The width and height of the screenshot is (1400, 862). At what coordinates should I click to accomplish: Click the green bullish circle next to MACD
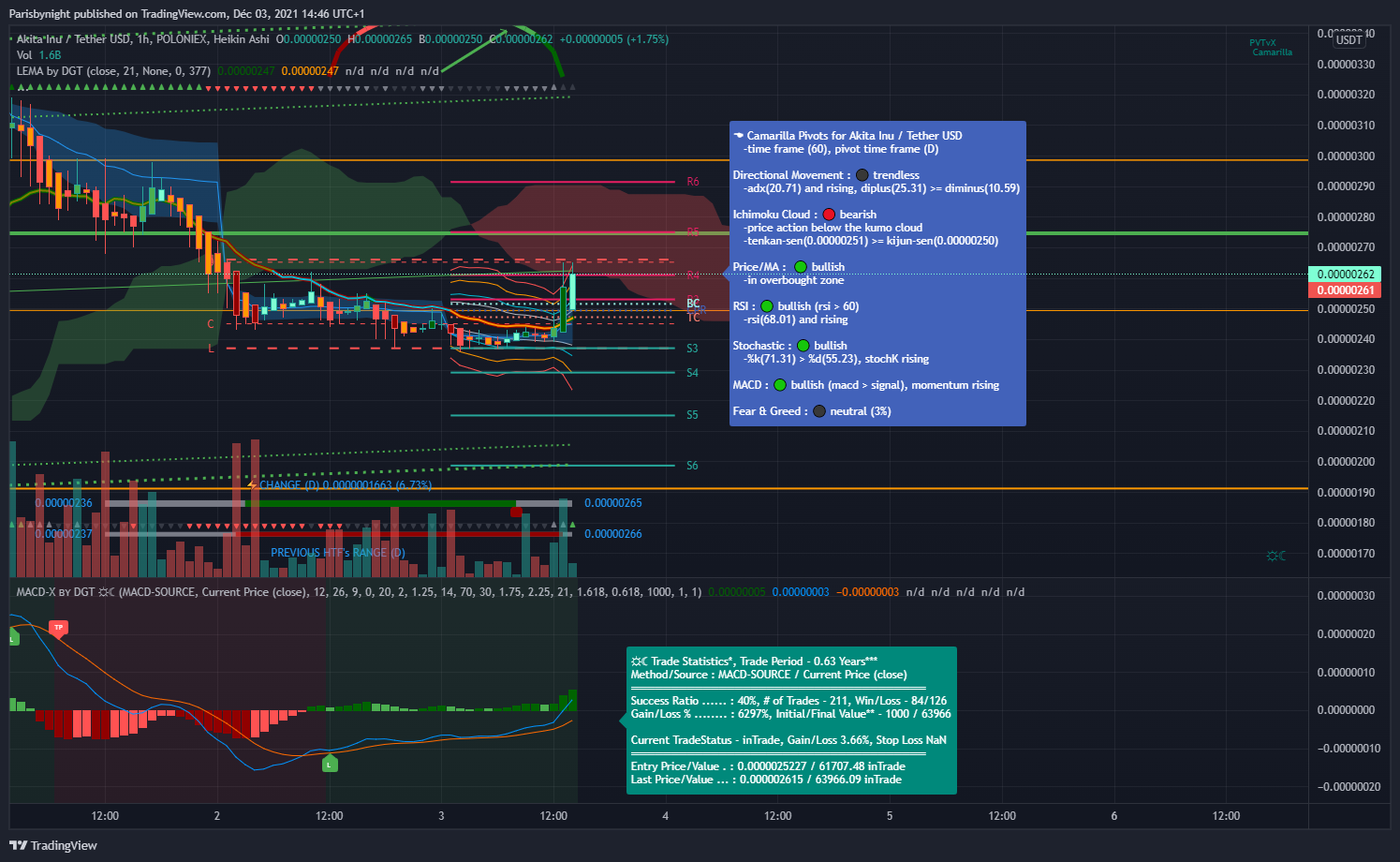coord(779,385)
